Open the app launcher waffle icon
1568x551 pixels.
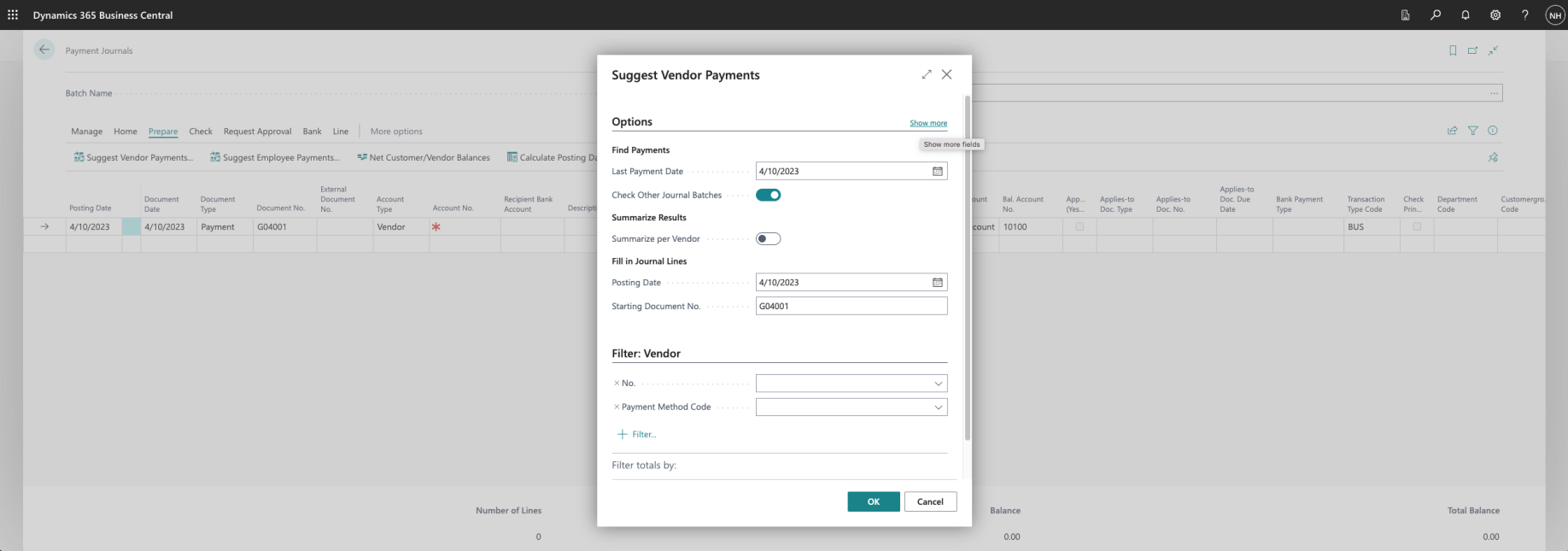[13, 15]
